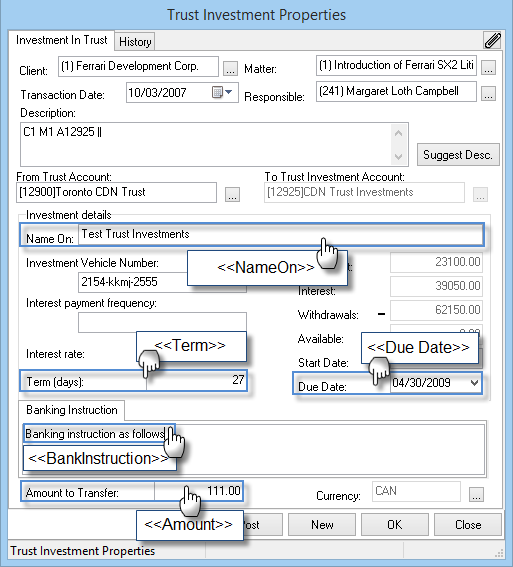Viewport: 513px width, 567px height.
Task: Click the To Trust Investment Account field
Action: (x=364, y=192)
